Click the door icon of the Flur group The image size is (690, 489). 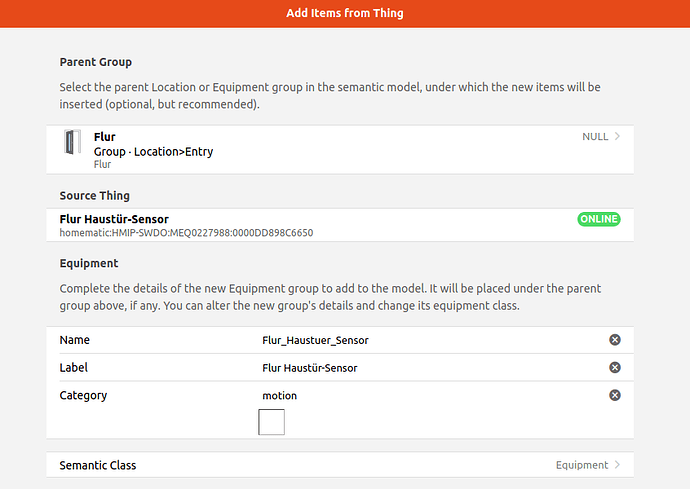[x=72, y=143]
